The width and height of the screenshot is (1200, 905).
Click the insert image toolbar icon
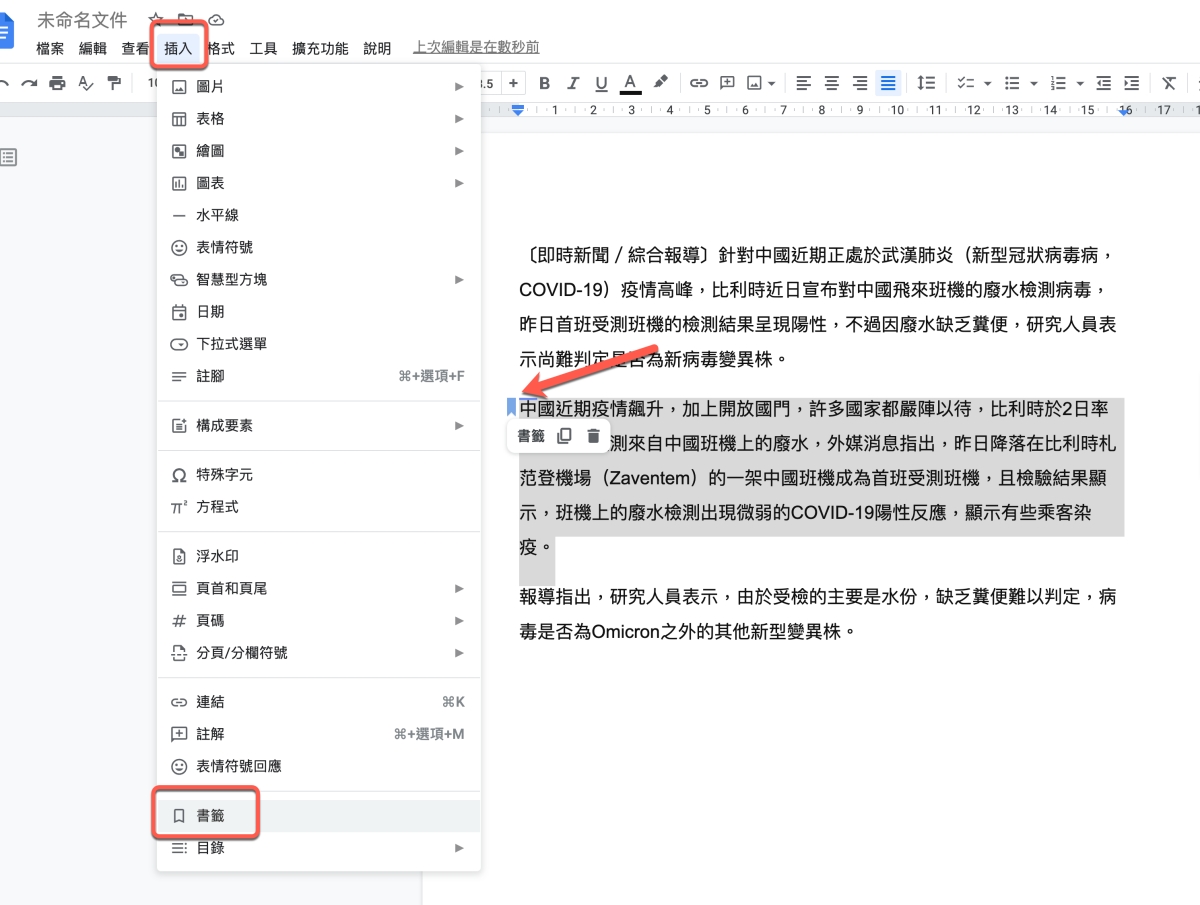(x=755, y=83)
